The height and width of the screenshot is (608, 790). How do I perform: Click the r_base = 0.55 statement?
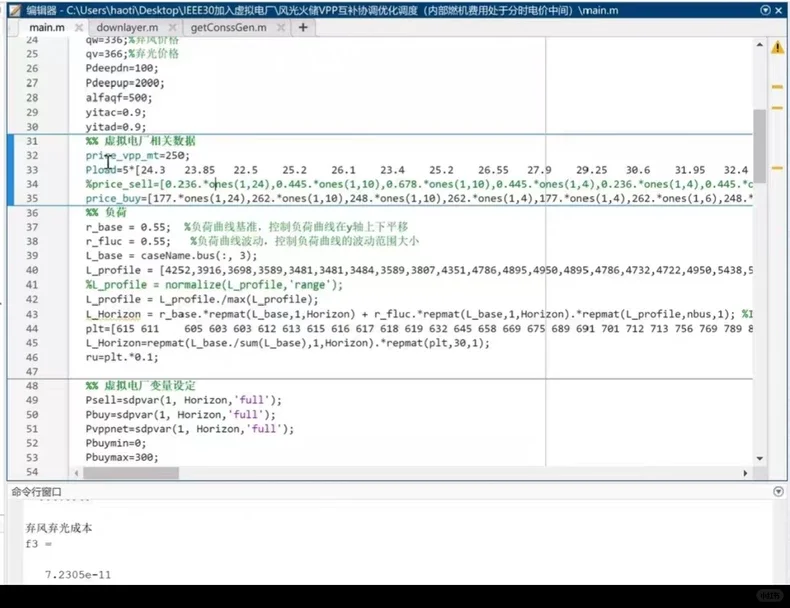pyautogui.click(x=128, y=227)
